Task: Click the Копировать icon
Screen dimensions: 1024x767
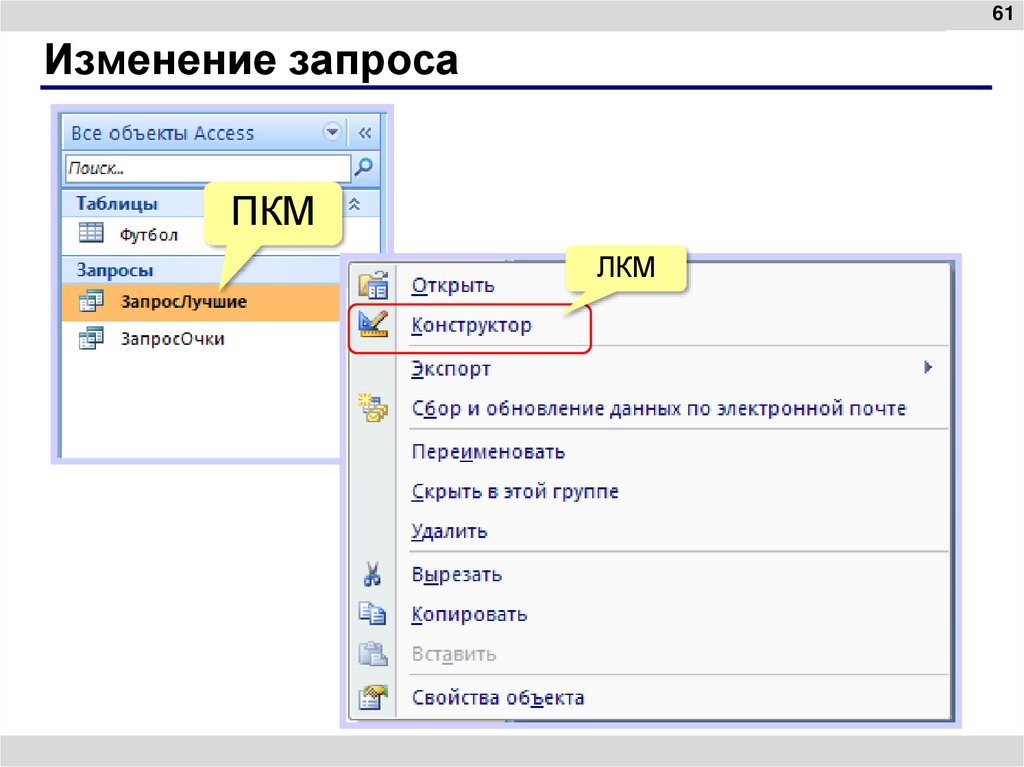Action: coord(374,614)
